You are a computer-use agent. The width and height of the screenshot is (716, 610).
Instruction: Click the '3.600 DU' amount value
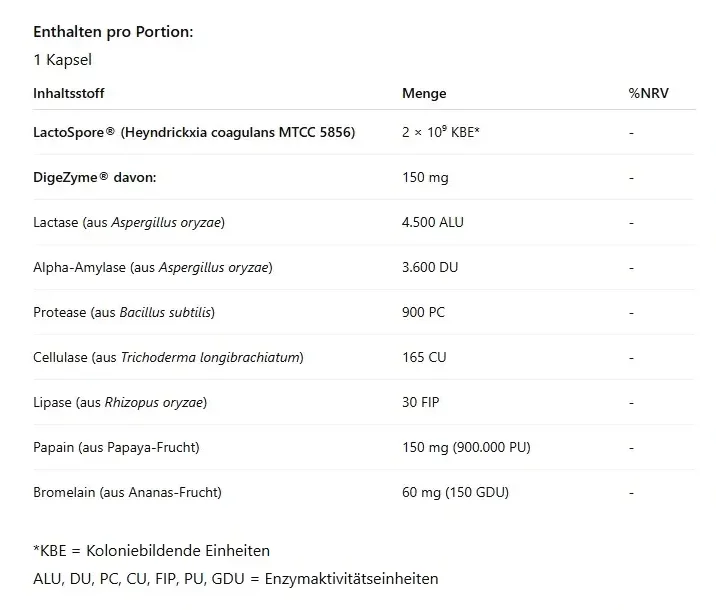pos(429,267)
